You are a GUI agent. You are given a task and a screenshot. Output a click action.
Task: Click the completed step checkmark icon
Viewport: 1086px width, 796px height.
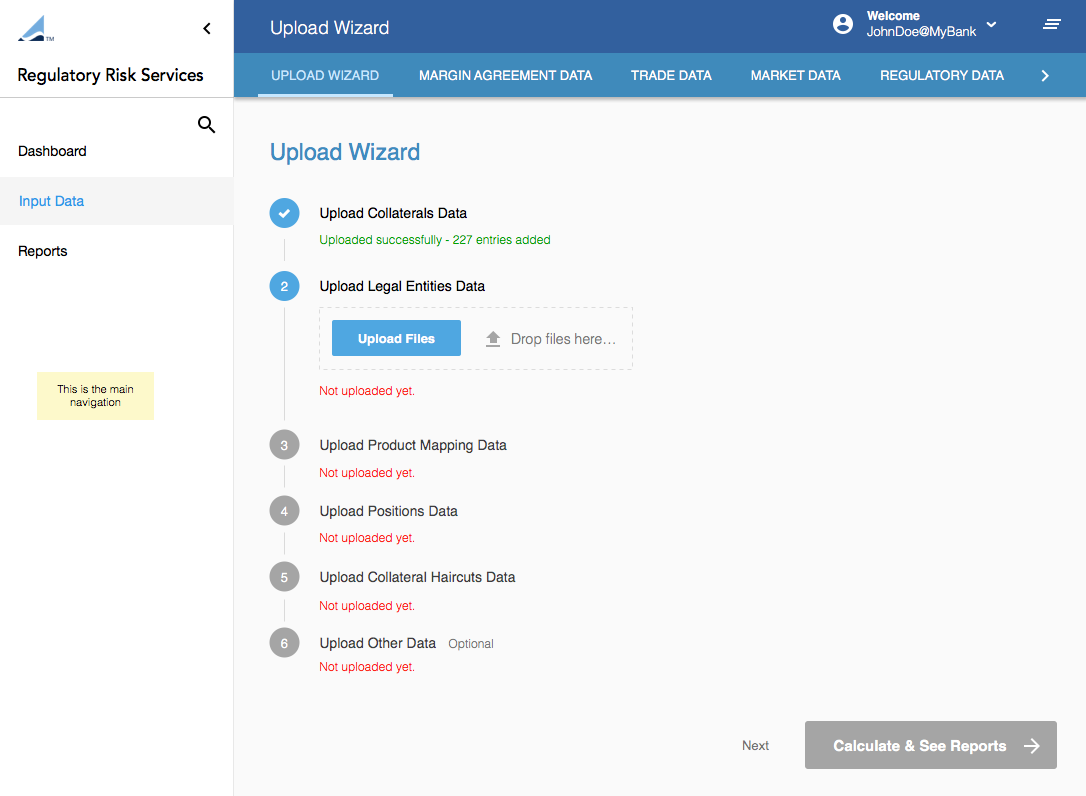[284, 213]
